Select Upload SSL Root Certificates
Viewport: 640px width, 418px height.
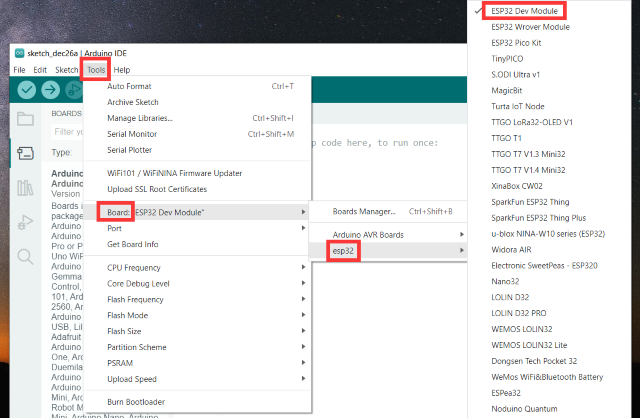click(x=198, y=189)
